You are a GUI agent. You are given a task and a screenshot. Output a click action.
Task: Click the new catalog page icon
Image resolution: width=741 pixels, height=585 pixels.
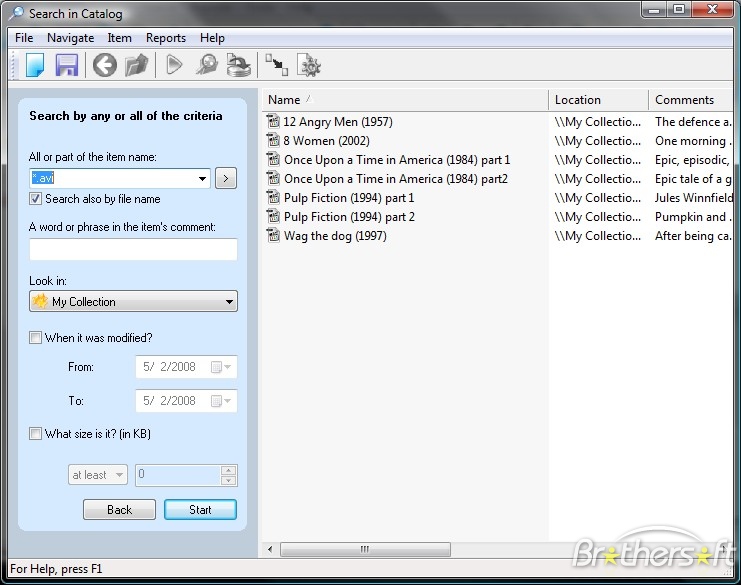[x=35, y=66]
